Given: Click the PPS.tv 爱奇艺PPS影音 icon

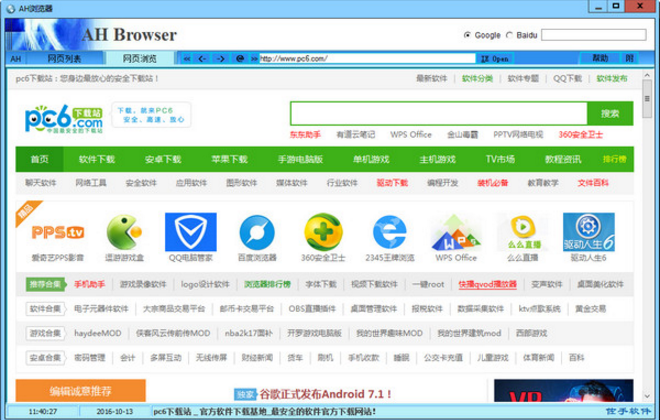Looking at the screenshot, I should (58, 232).
